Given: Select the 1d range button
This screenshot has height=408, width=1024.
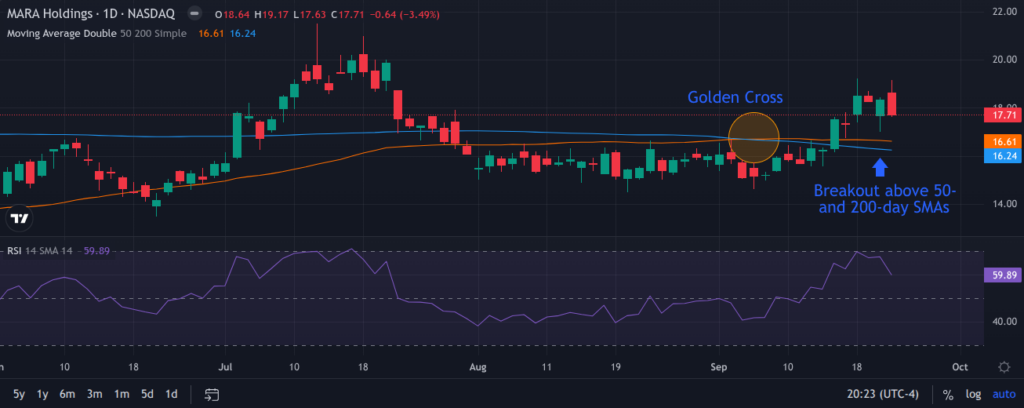Looking at the screenshot, I should (171, 393).
